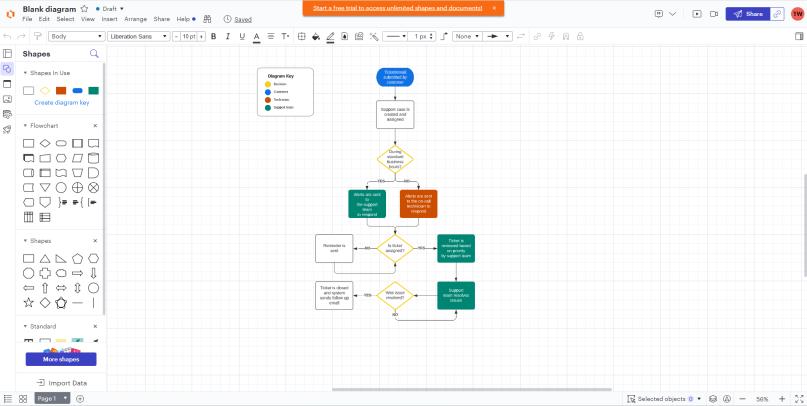The width and height of the screenshot is (807, 406).
Task: Open the Insert menu
Action: click(110, 19)
